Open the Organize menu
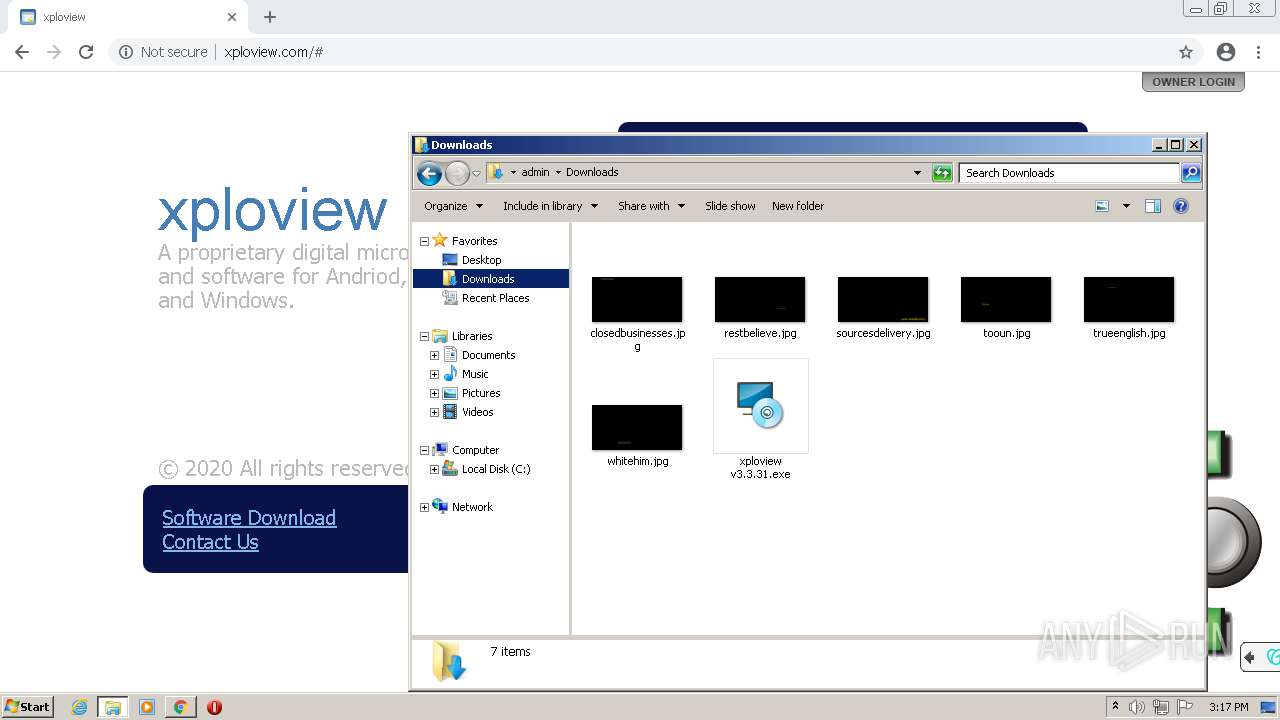The image size is (1280, 720). point(453,206)
